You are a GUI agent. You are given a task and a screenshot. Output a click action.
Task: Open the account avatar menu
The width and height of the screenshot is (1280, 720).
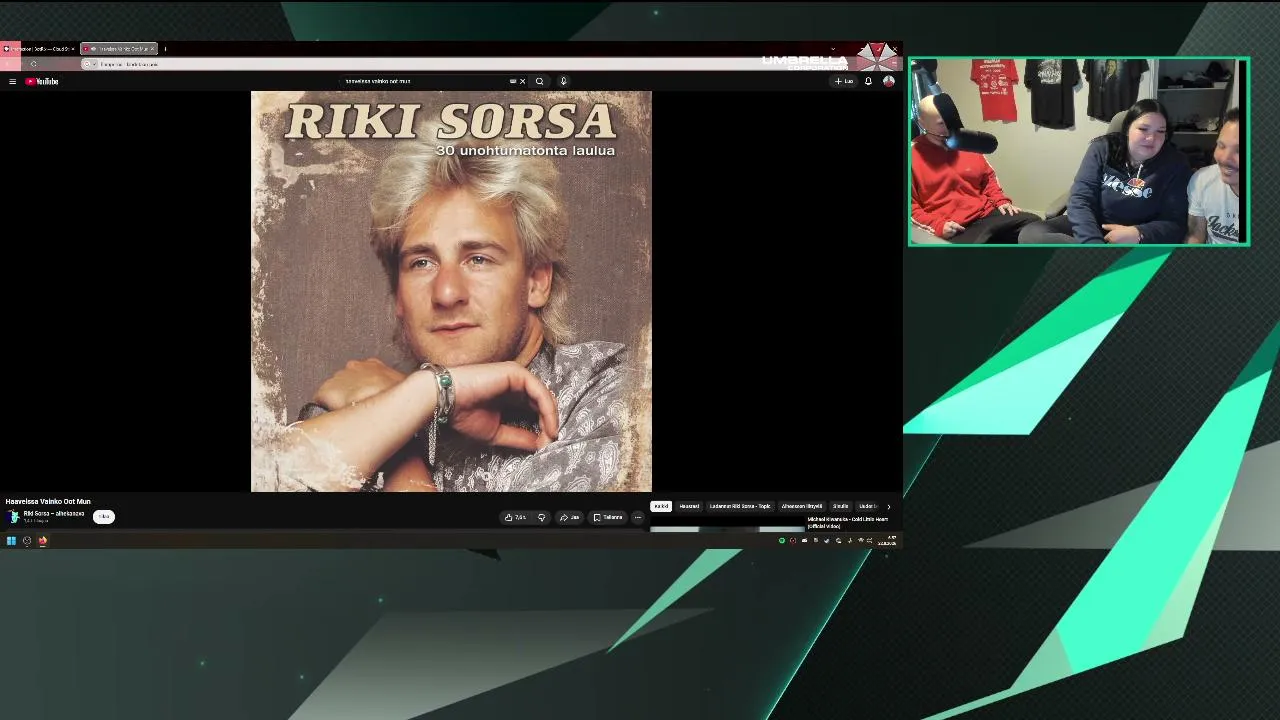tap(888, 81)
